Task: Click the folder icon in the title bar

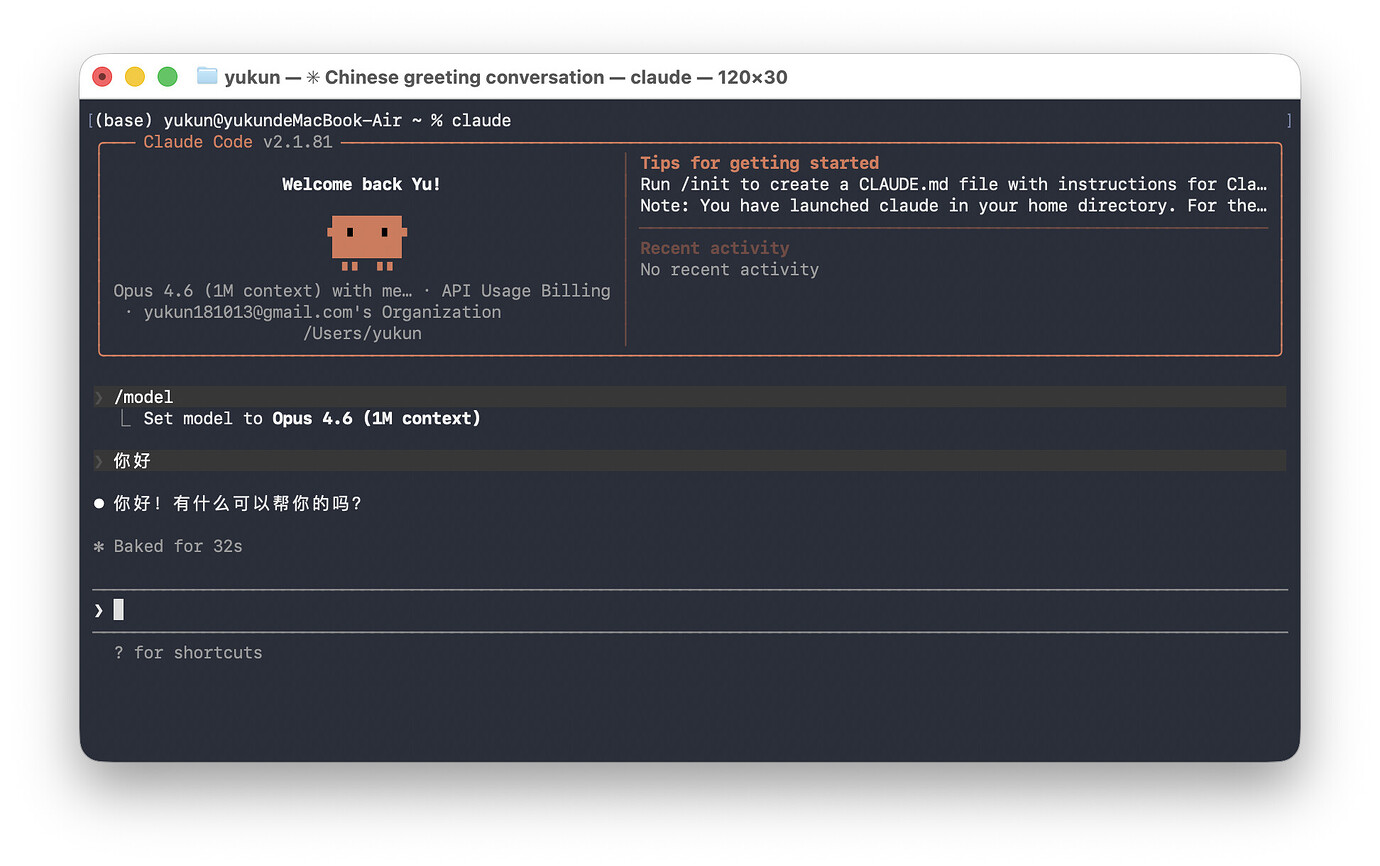Action: (x=207, y=76)
